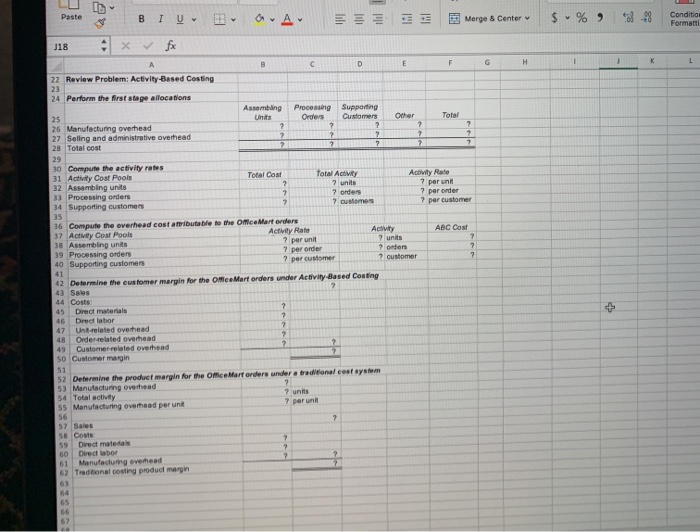The image size is (700, 532).
Task: Select 'Compute the activity rates' heading
Action: point(116,168)
